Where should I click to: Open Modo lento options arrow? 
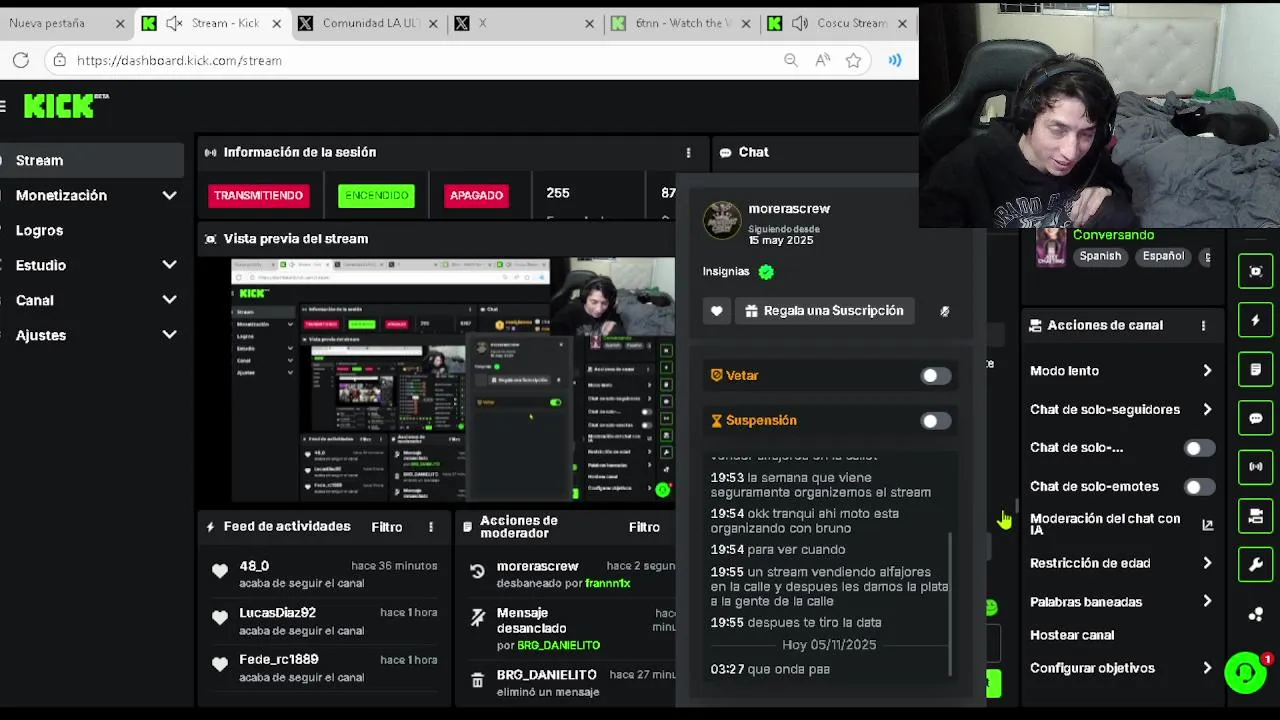(1207, 371)
